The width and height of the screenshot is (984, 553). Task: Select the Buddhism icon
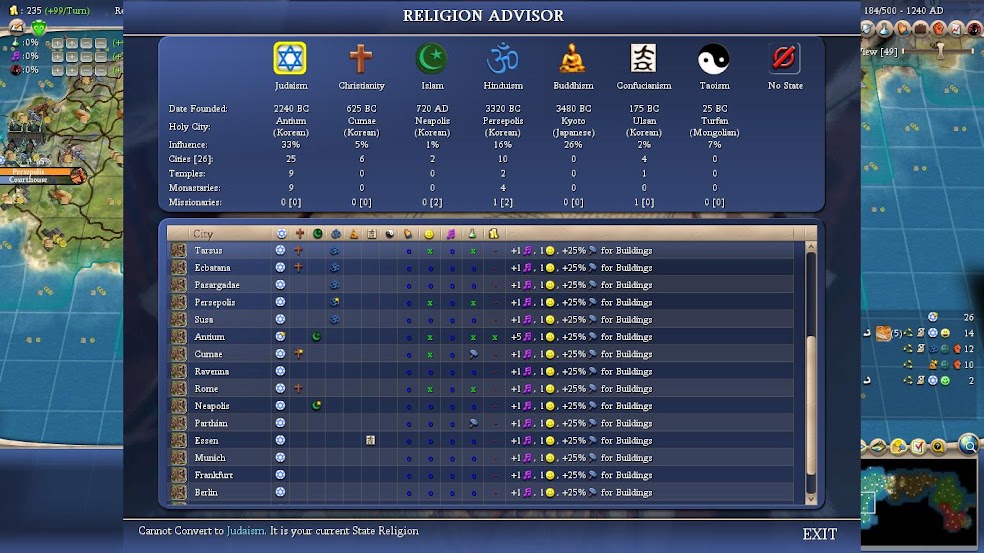[x=572, y=58]
